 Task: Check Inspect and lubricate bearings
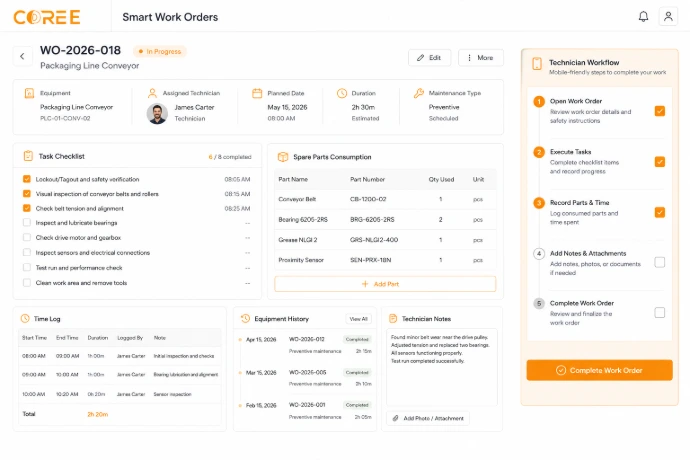(27, 223)
